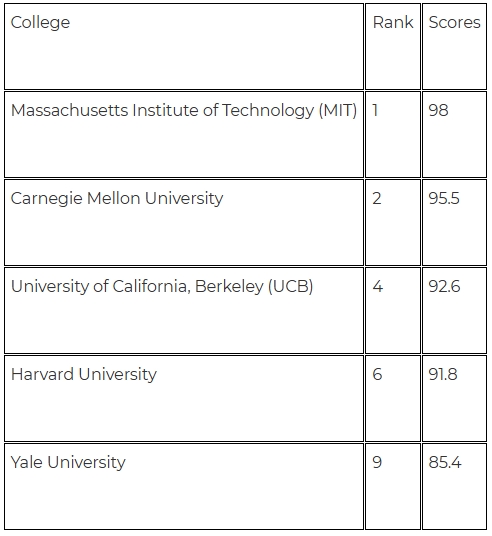Click the Scores column header
The image size is (492, 536).
pyautogui.click(x=454, y=46)
